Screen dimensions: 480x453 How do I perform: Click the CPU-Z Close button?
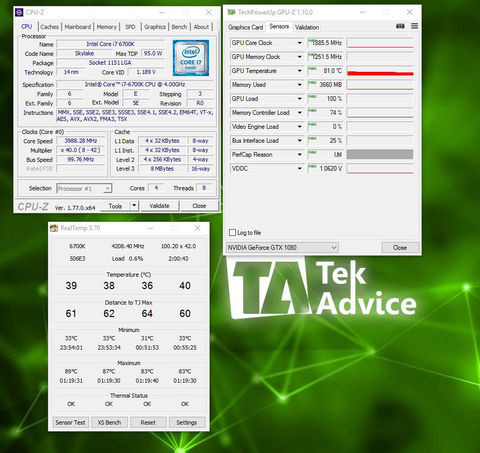coord(199,206)
